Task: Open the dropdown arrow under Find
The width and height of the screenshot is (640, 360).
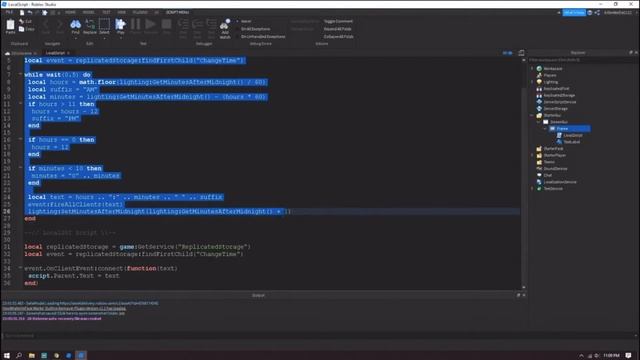Action: click(x=76, y=38)
